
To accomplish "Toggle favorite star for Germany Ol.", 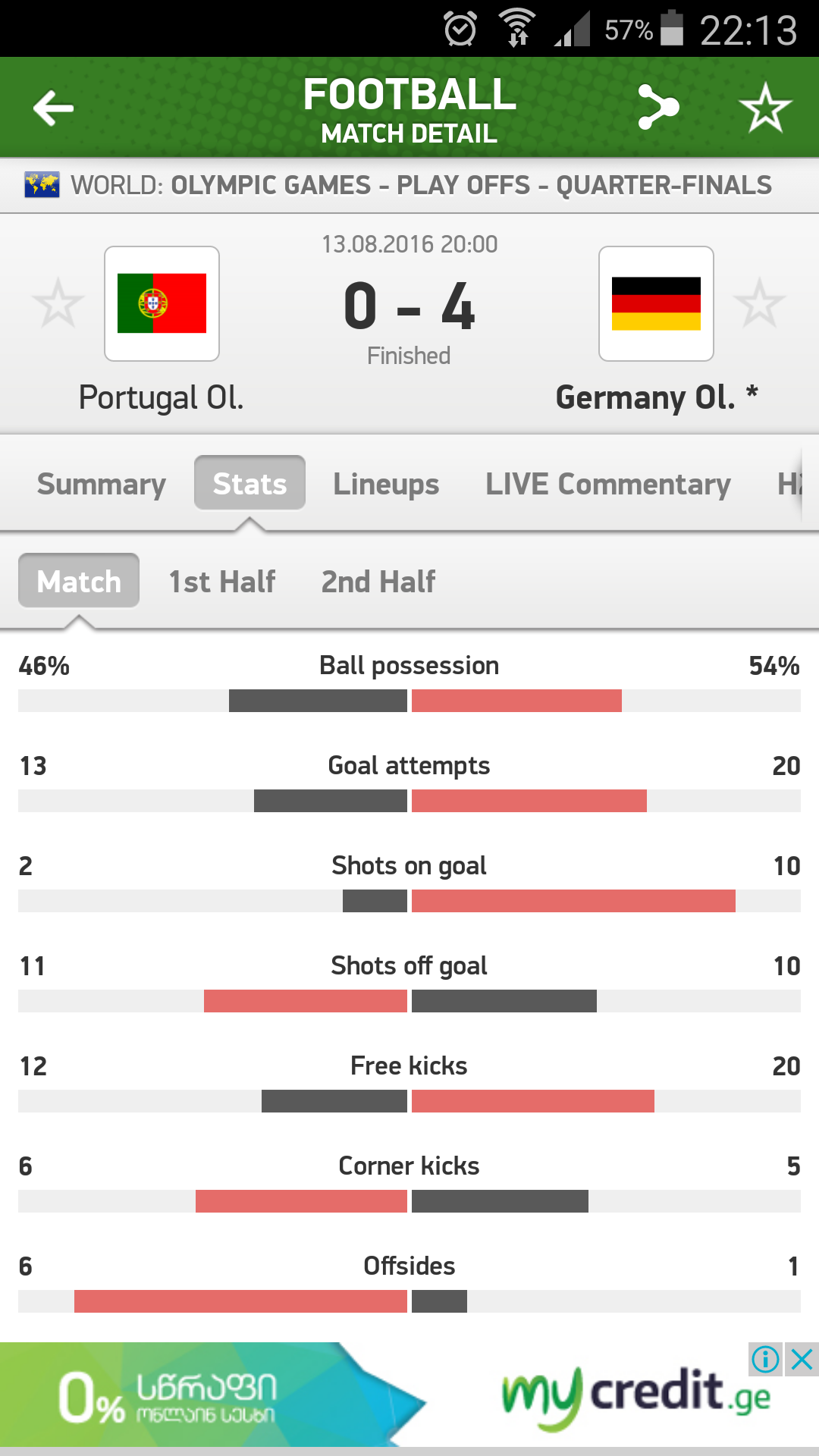I will coord(759,303).
